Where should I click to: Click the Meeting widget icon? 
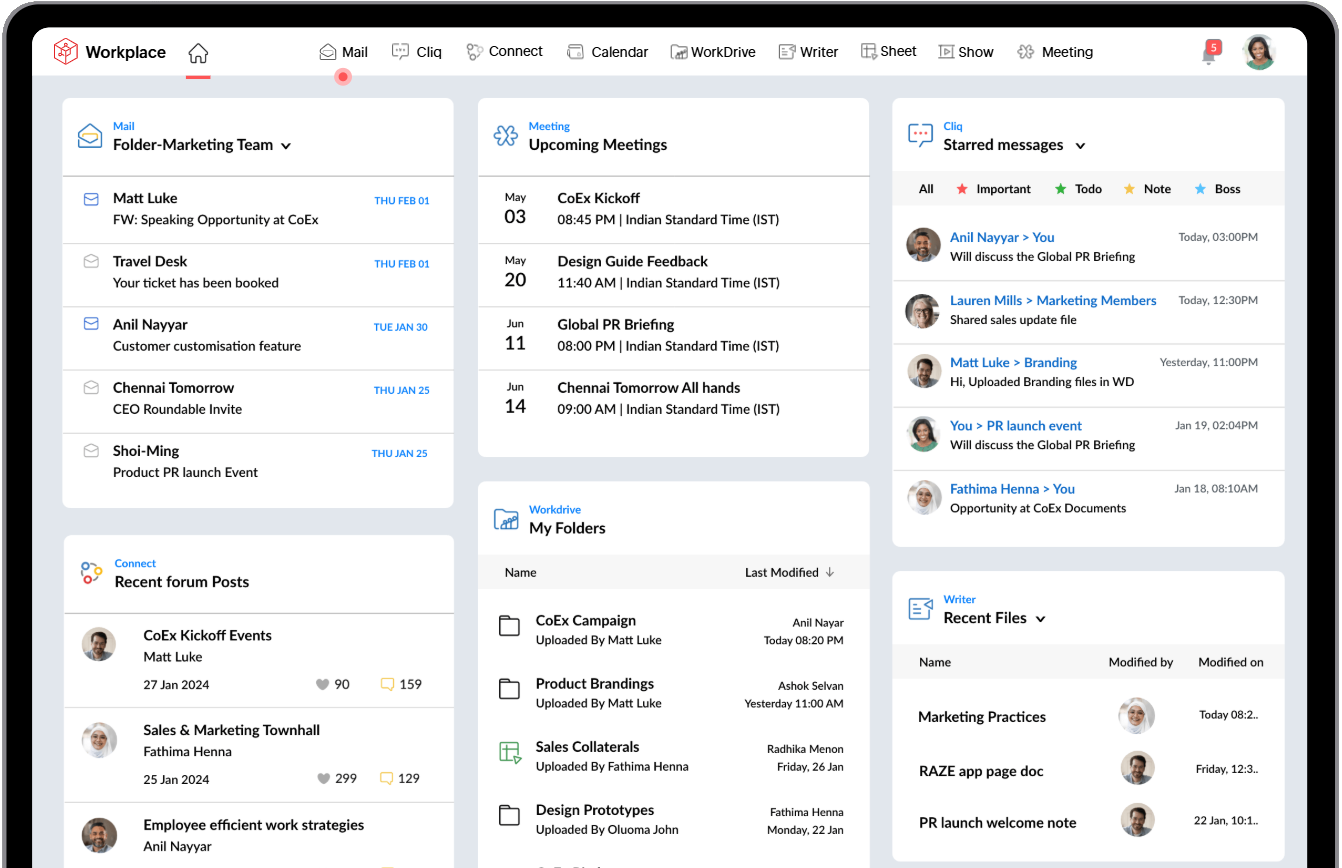[506, 136]
